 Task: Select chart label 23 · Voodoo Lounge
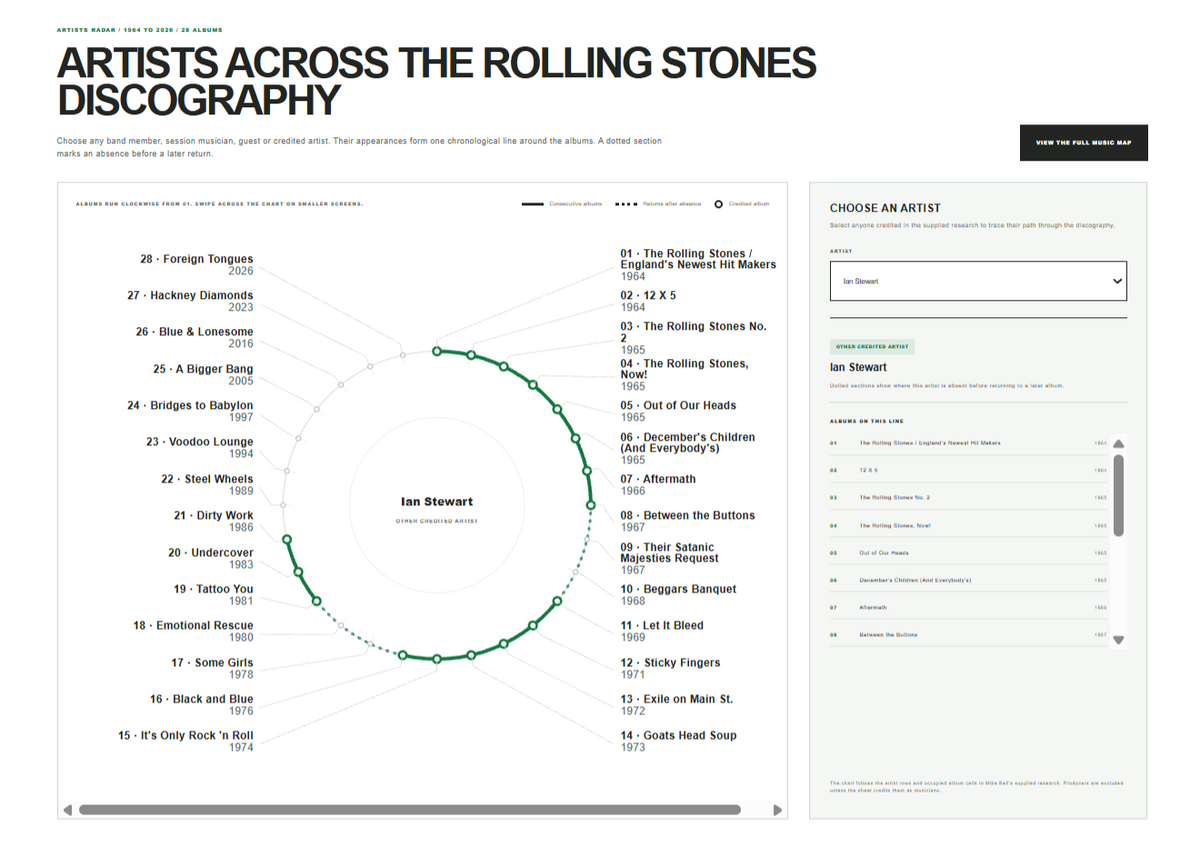click(200, 447)
